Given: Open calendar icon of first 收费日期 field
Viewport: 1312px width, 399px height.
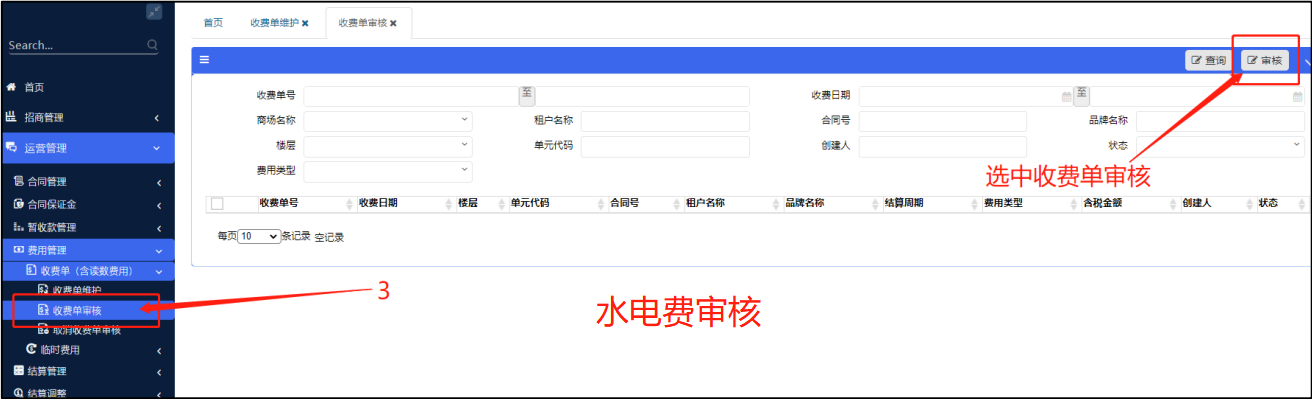Looking at the screenshot, I should click(1066, 97).
